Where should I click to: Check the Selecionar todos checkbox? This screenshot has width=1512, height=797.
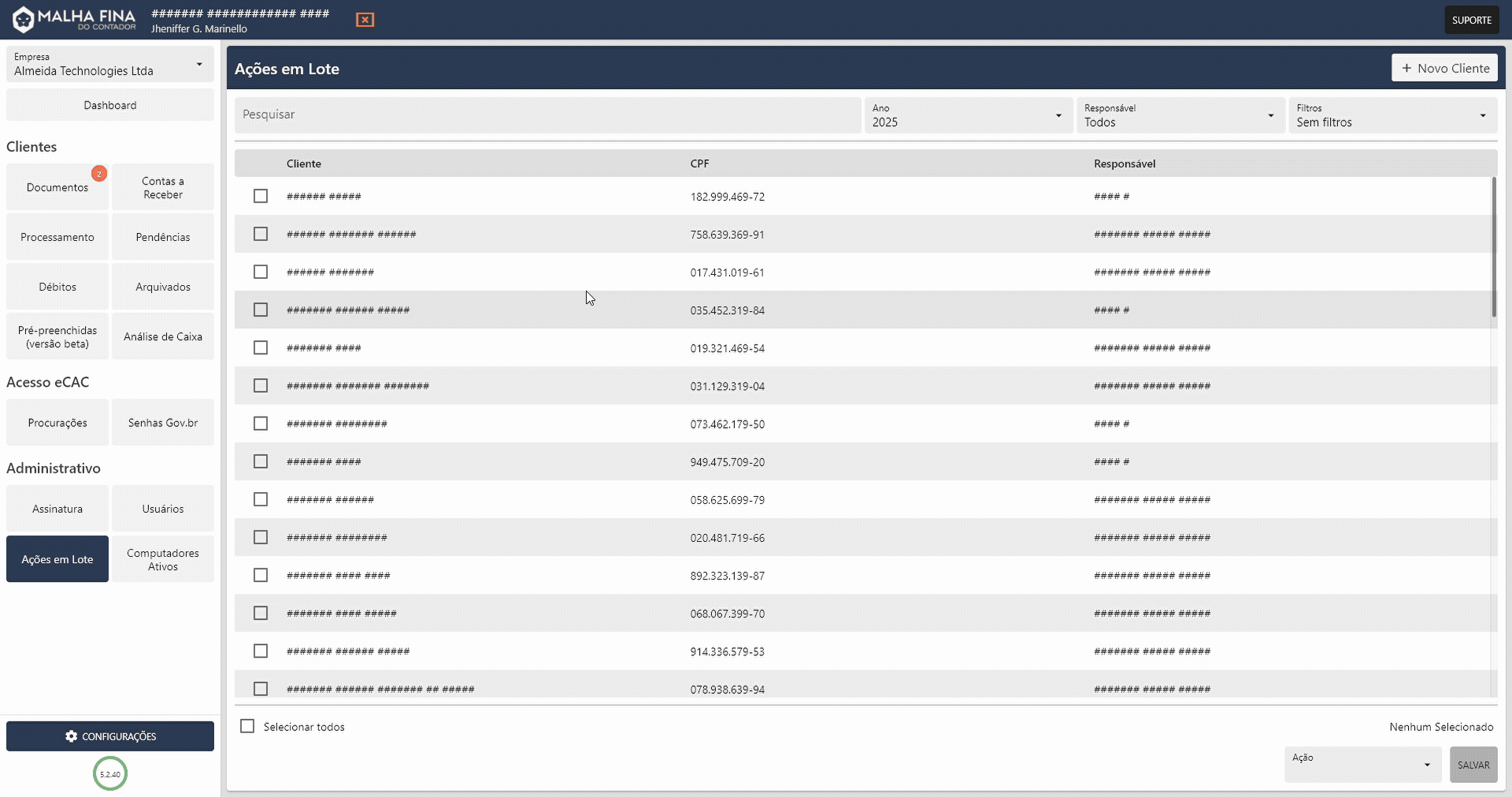(x=247, y=725)
